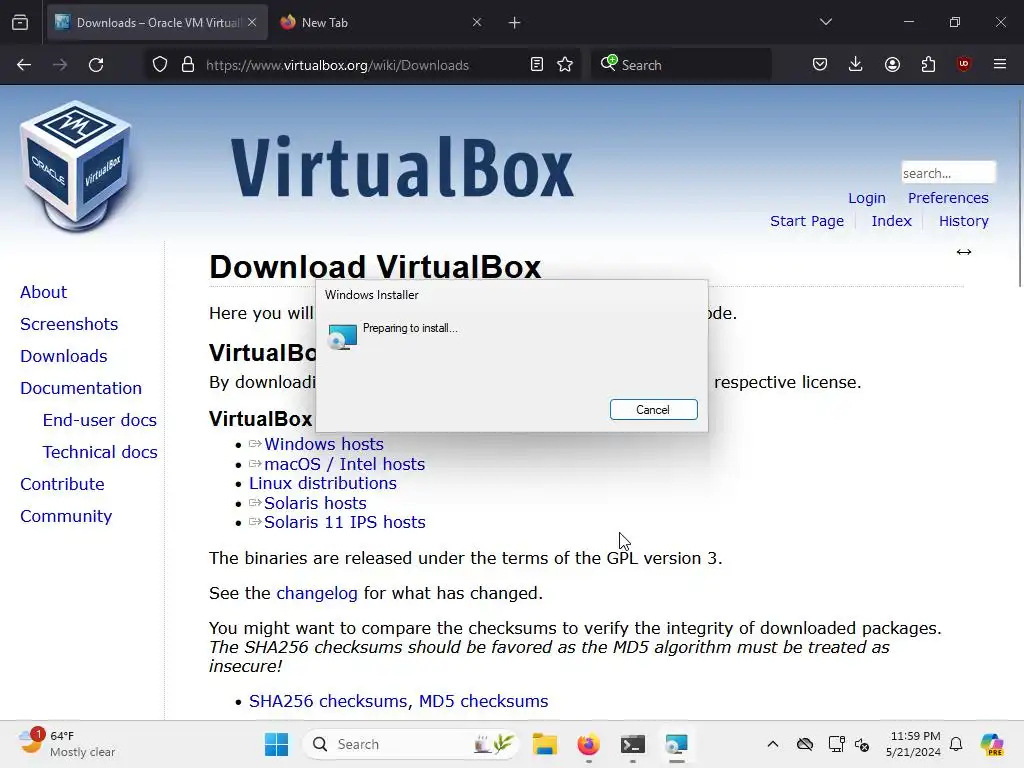Click the Solaris 11 IPS hosts link

[344, 522]
